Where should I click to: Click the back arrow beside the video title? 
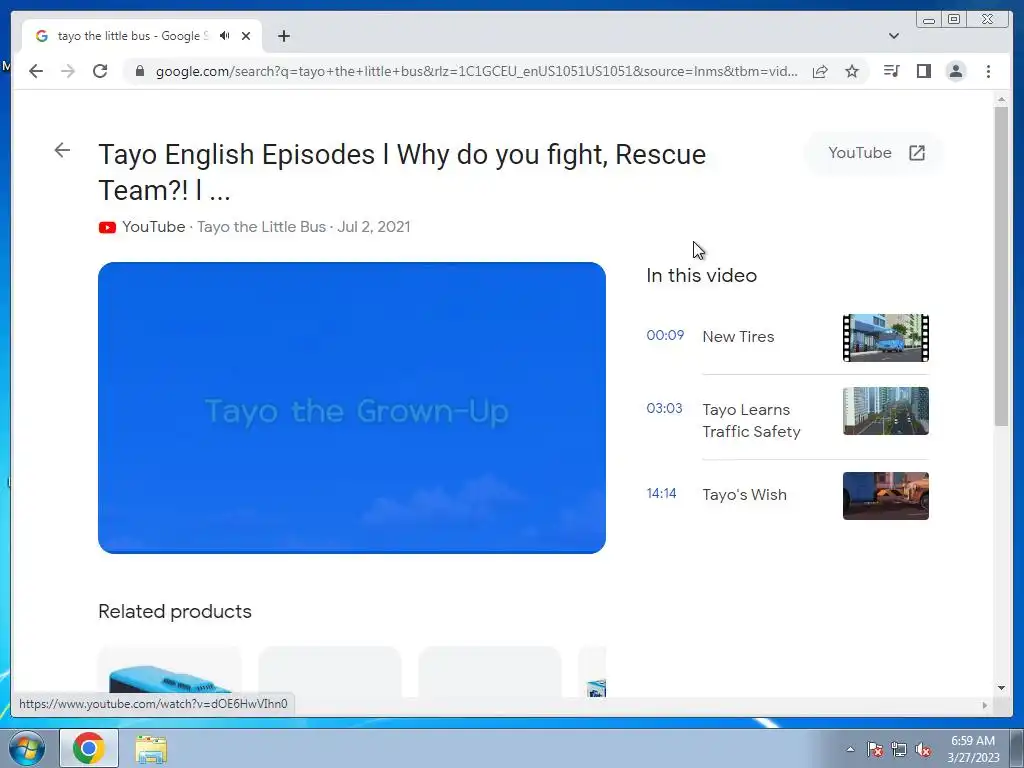62,150
